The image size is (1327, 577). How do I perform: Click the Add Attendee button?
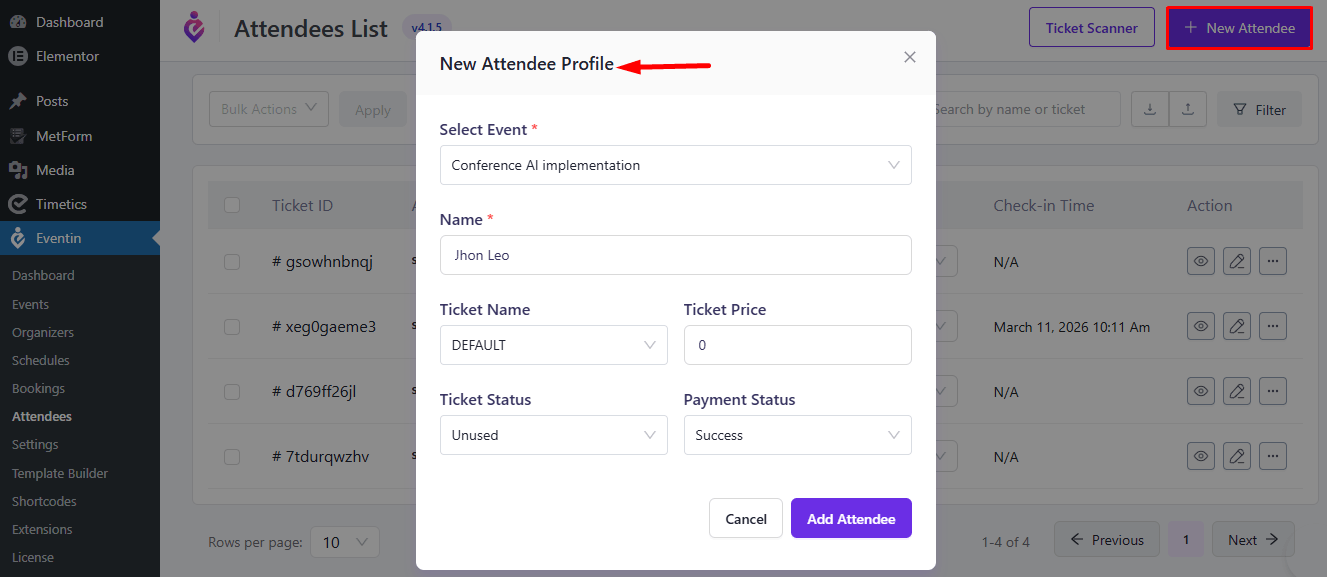(x=851, y=518)
